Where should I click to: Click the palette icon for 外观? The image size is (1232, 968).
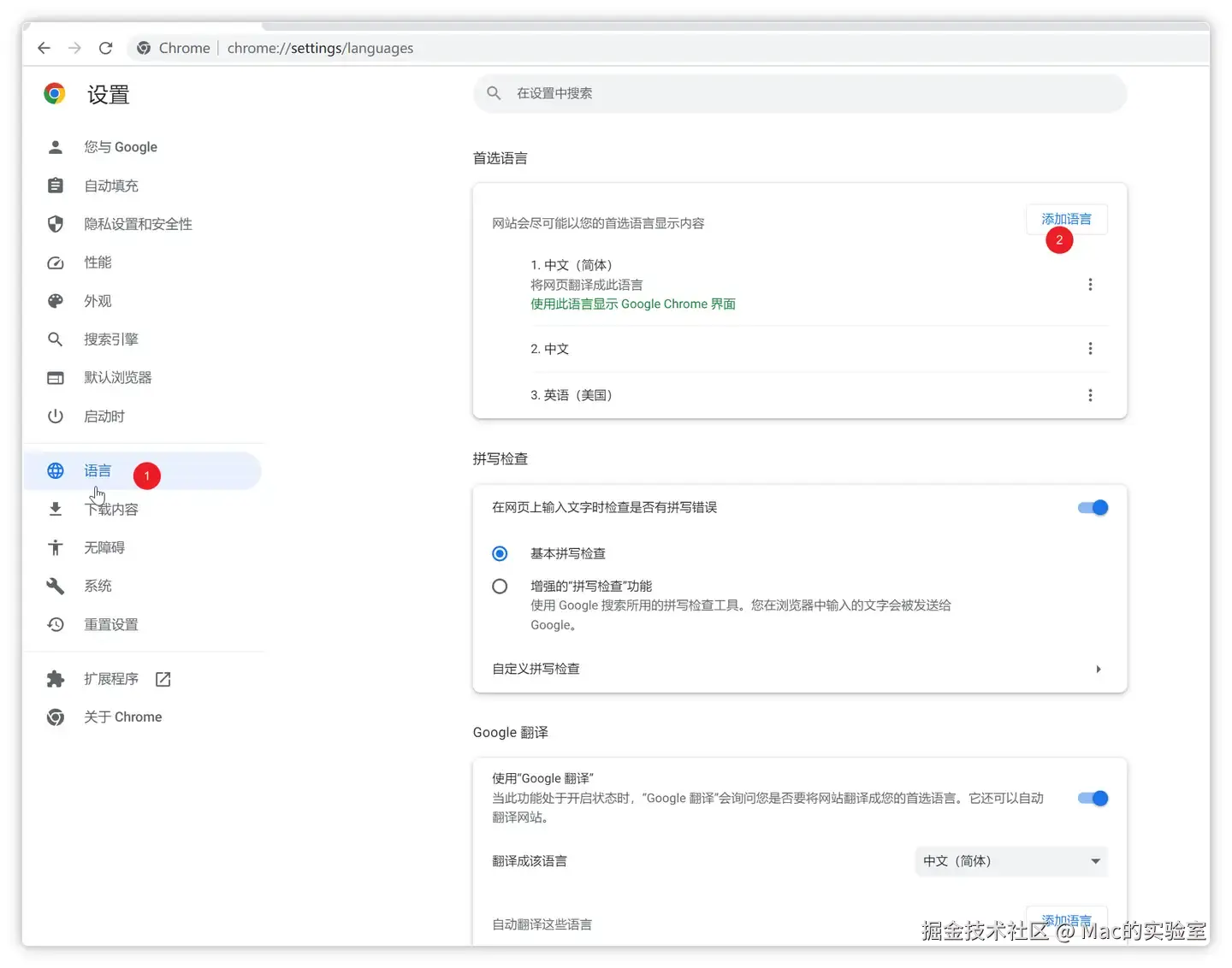(56, 301)
